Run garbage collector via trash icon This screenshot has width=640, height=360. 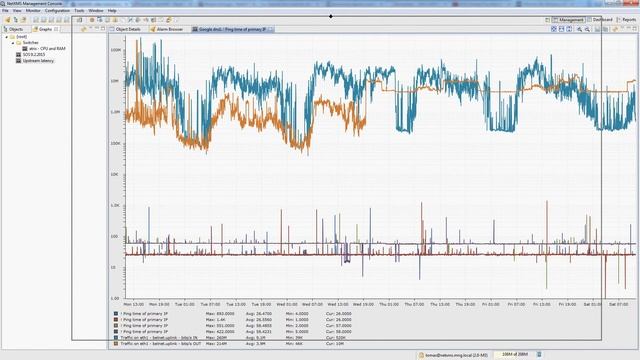point(539,355)
